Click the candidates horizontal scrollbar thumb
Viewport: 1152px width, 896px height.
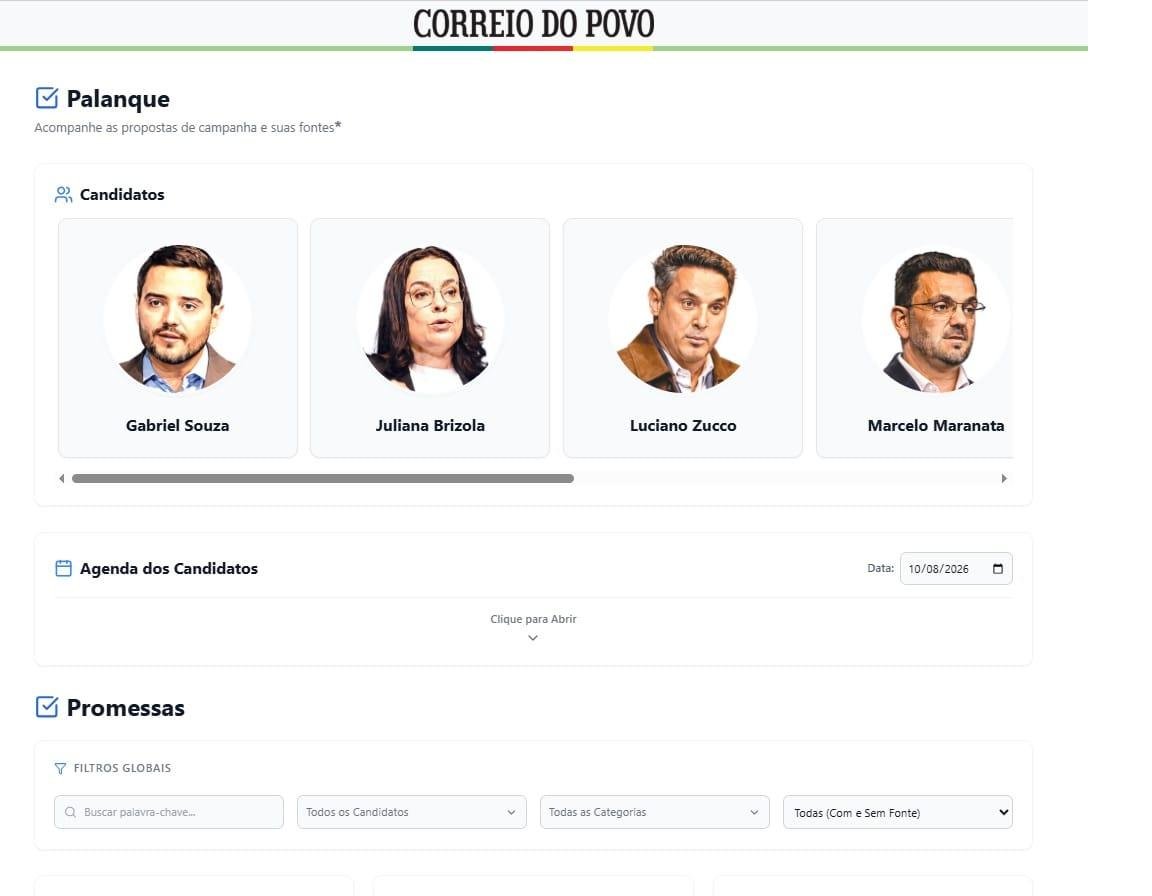(x=323, y=478)
